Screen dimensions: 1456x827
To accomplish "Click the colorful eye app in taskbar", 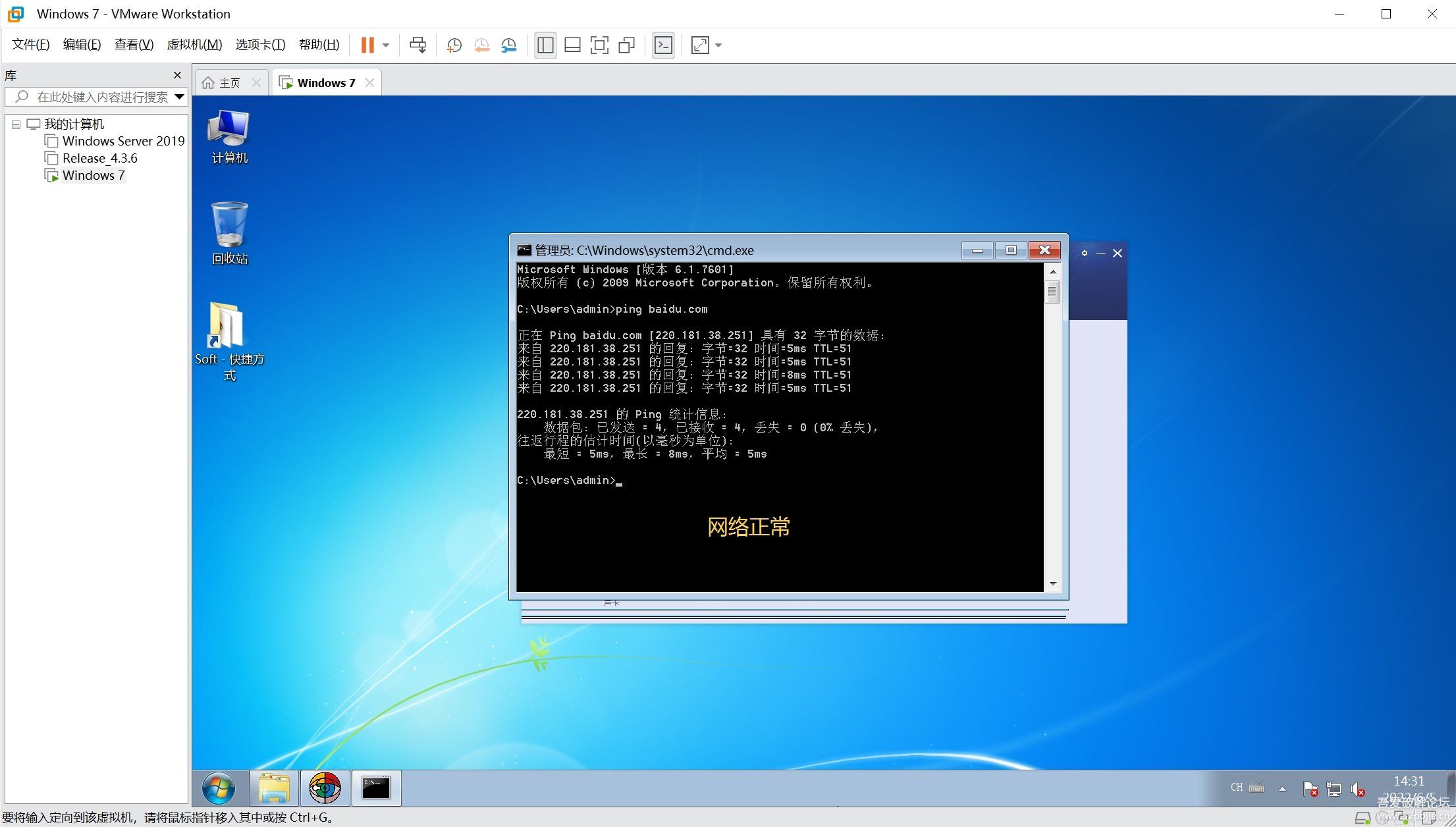I will 325,788.
